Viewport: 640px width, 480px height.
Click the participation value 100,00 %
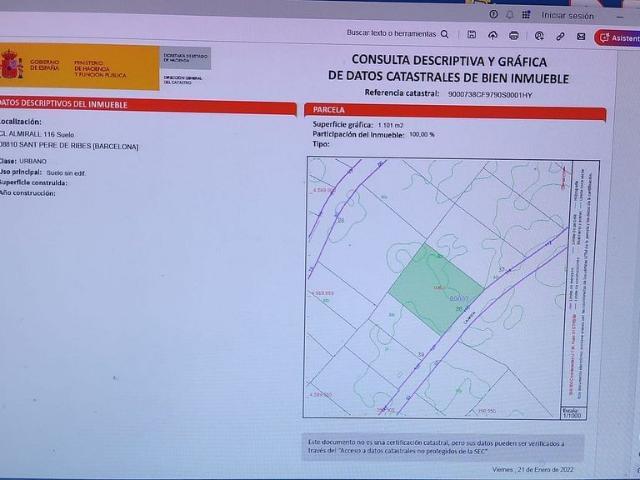(x=422, y=134)
